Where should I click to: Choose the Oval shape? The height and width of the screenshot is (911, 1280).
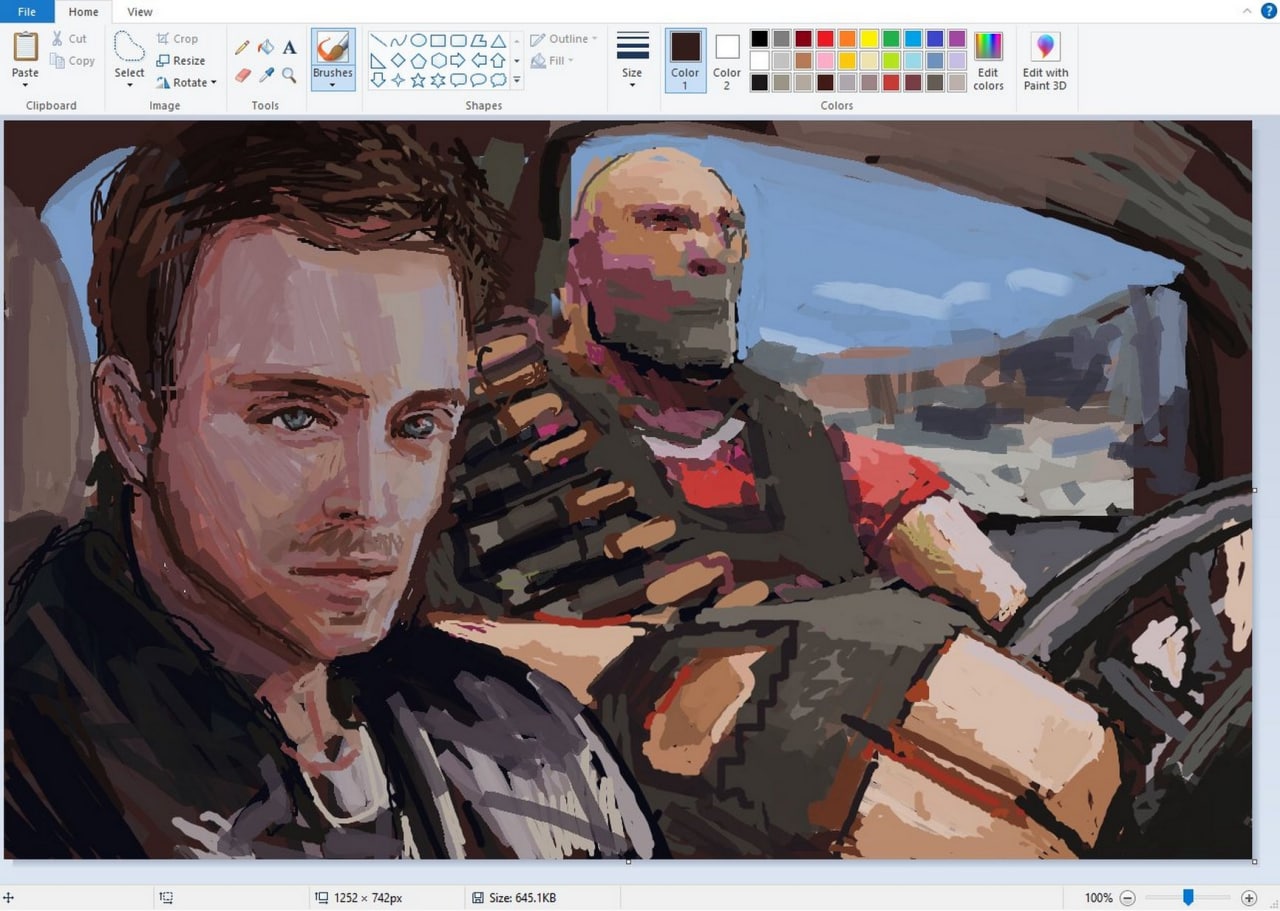[x=419, y=41]
